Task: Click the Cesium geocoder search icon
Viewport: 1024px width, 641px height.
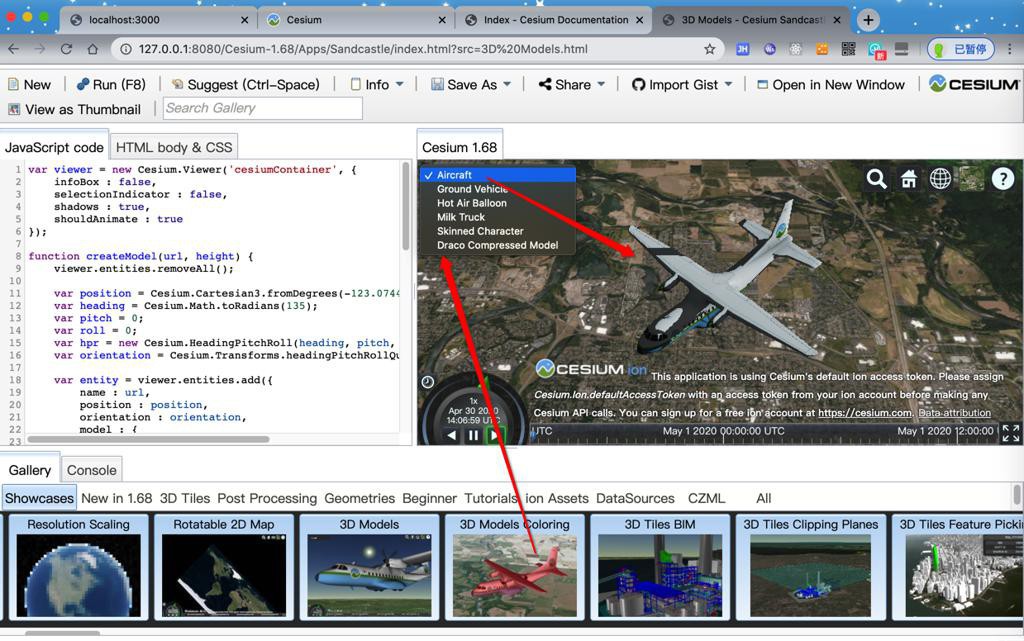Action: 876,178
